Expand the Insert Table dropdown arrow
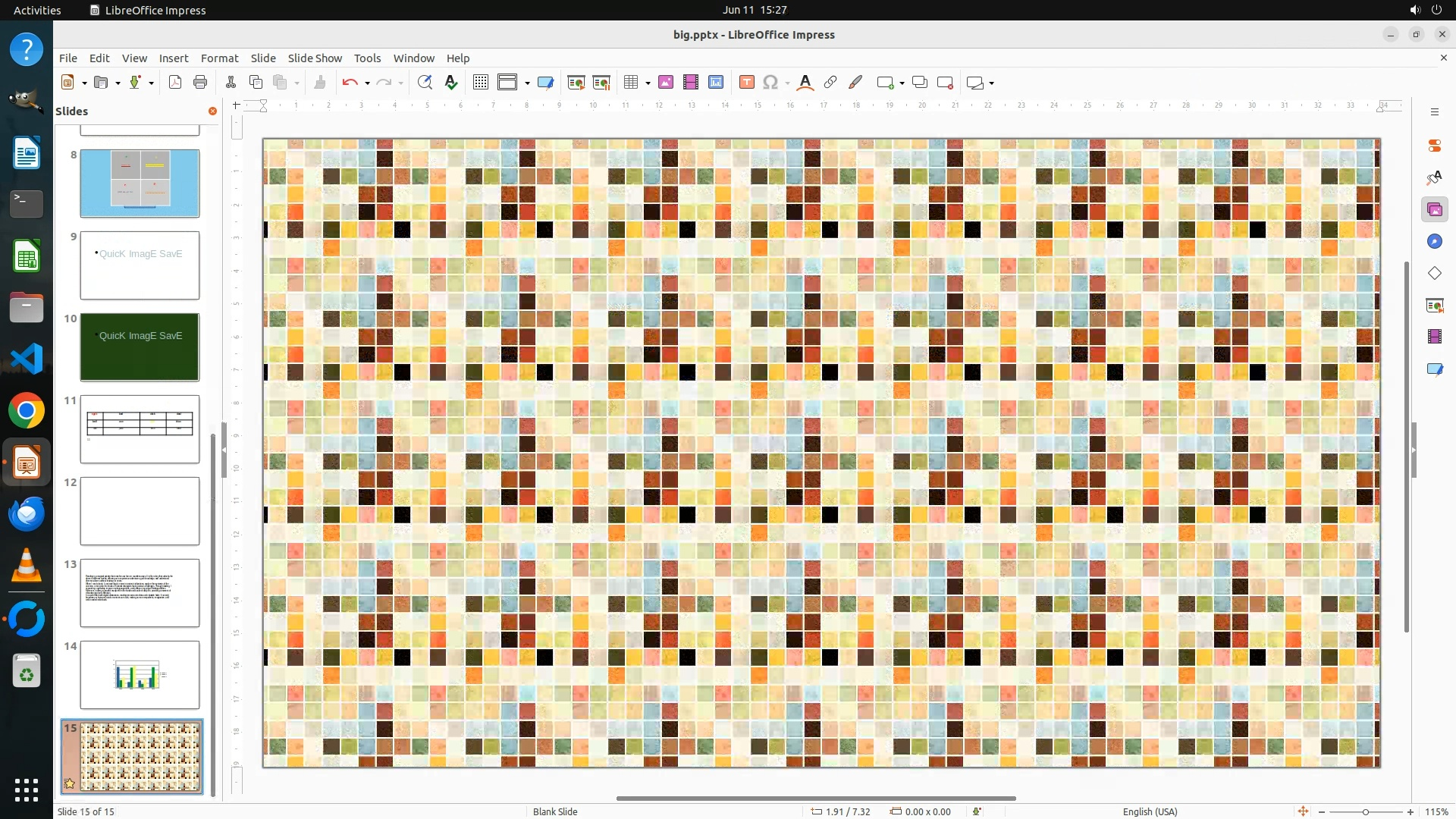 [x=648, y=83]
